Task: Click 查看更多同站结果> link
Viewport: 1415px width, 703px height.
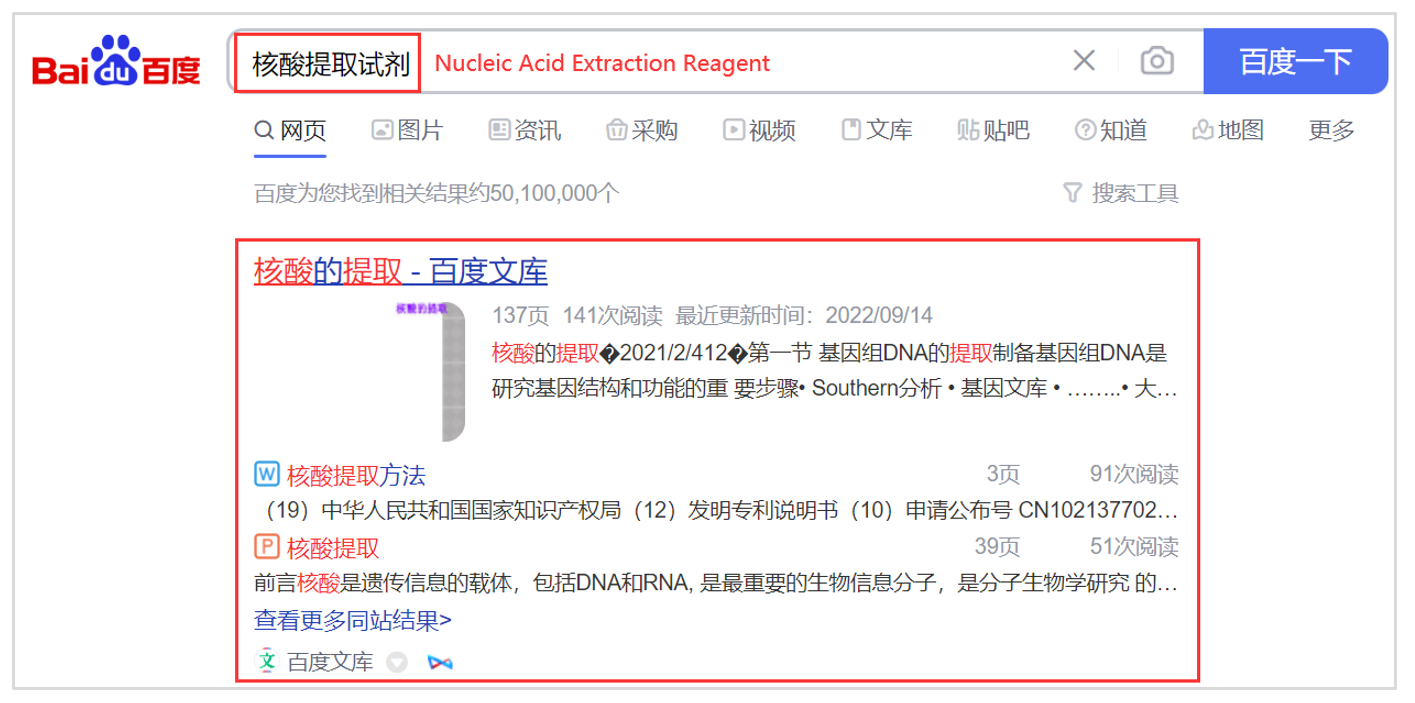Action: point(353,621)
